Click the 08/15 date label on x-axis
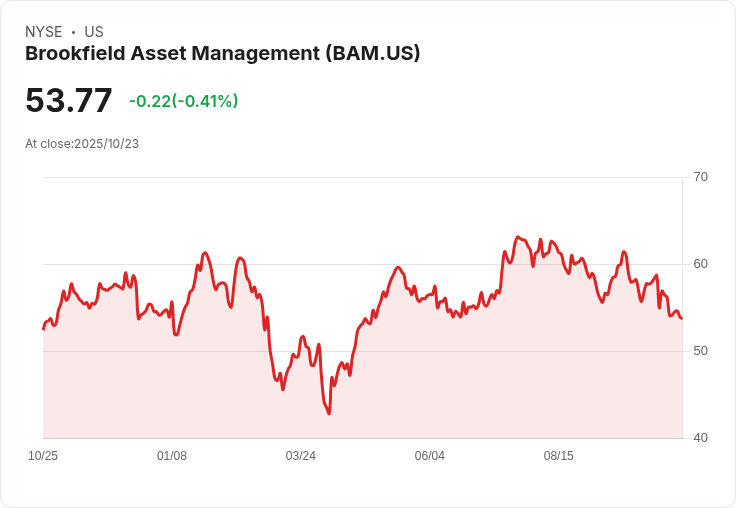The image size is (736, 508). pyautogui.click(x=559, y=456)
